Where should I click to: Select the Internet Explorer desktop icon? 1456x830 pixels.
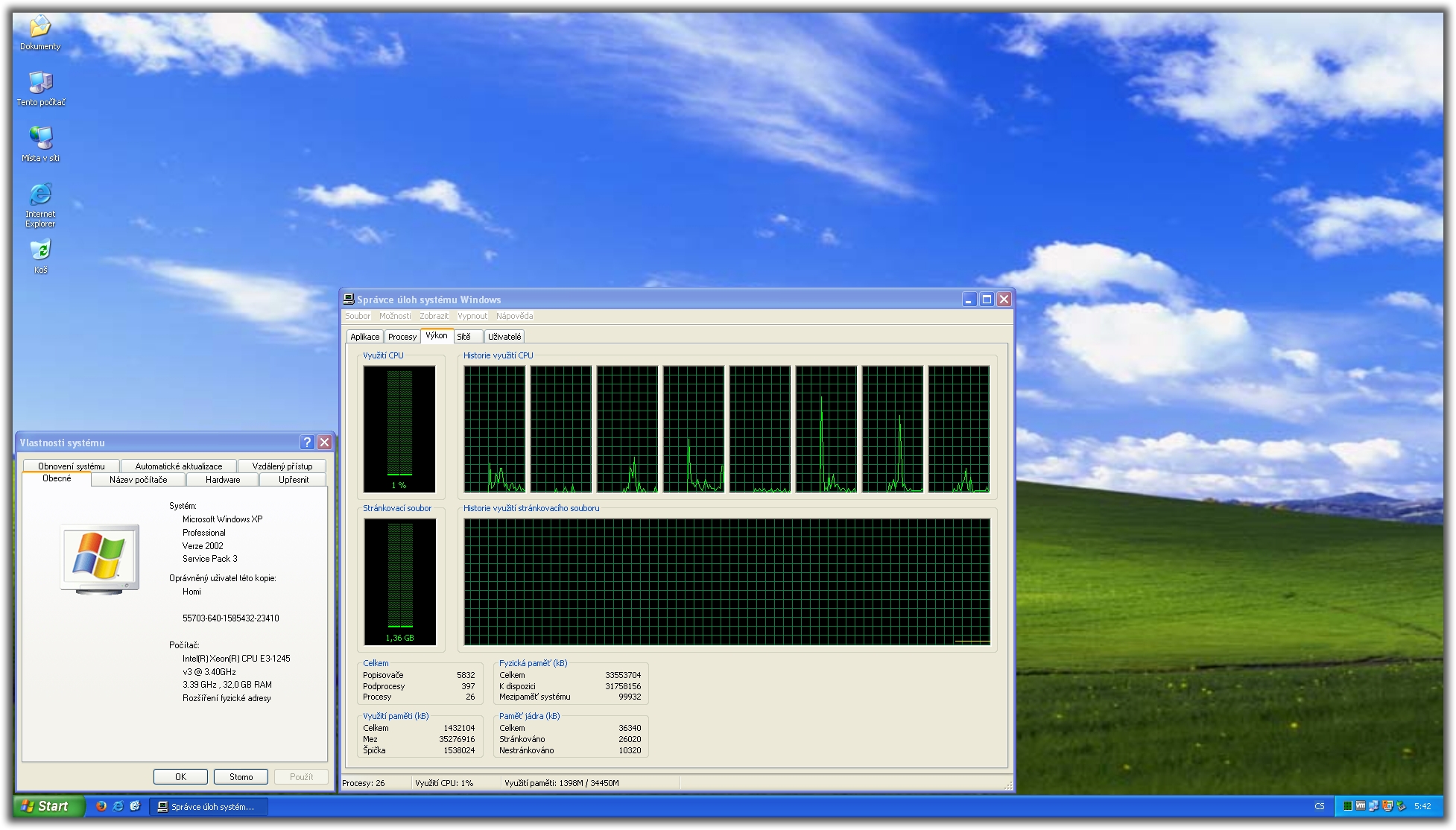[40, 205]
